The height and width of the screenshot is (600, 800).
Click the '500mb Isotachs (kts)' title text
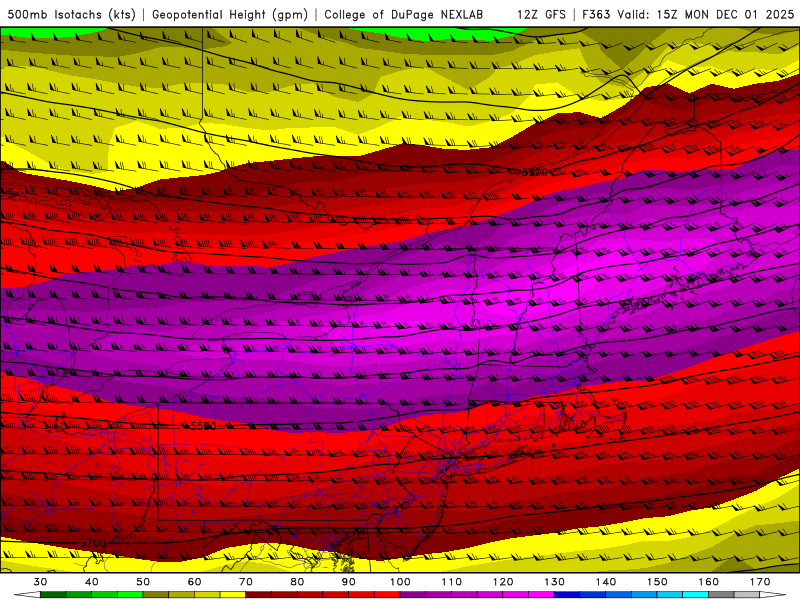tap(71, 15)
